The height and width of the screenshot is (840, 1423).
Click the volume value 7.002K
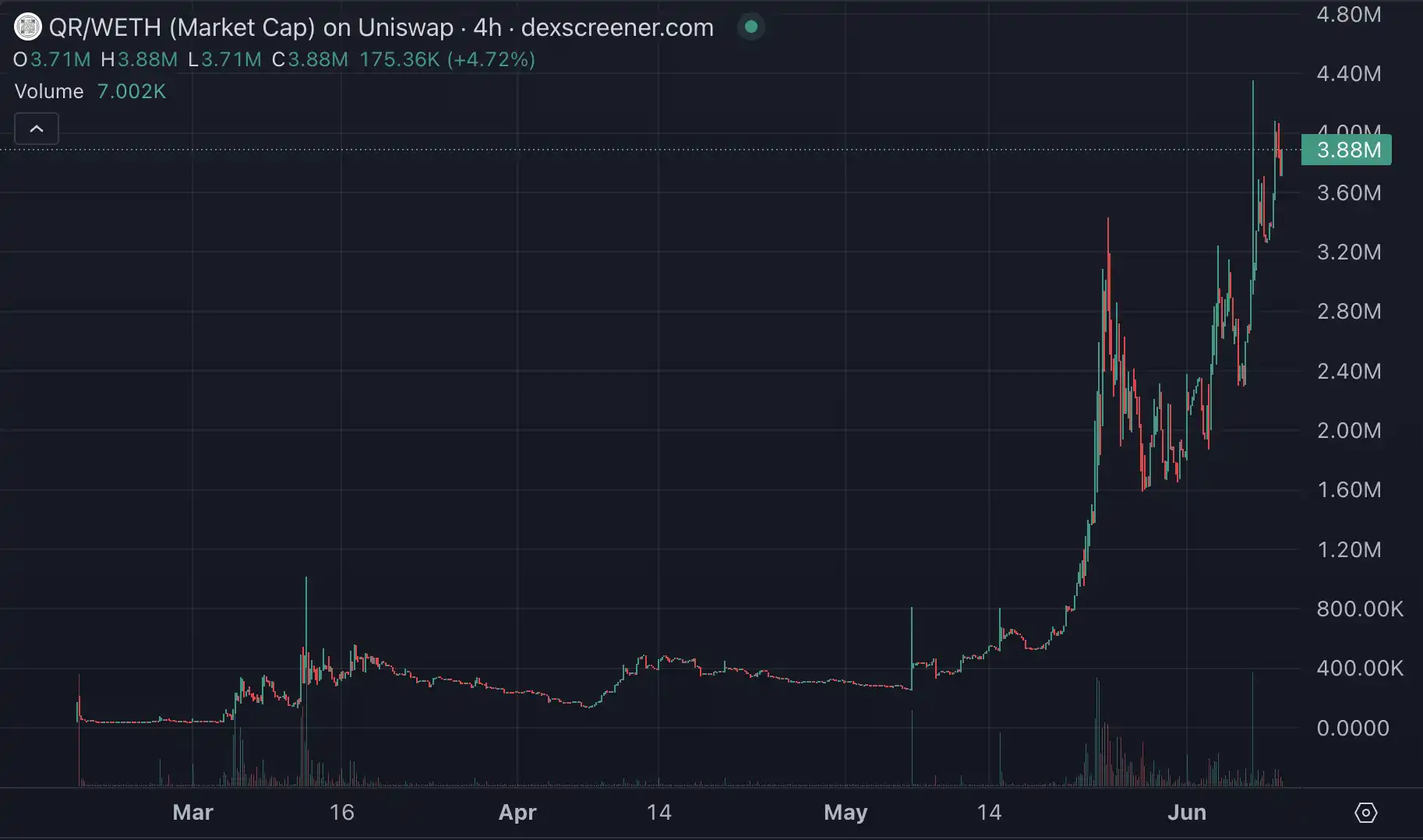pyautogui.click(x=131, y=92)
